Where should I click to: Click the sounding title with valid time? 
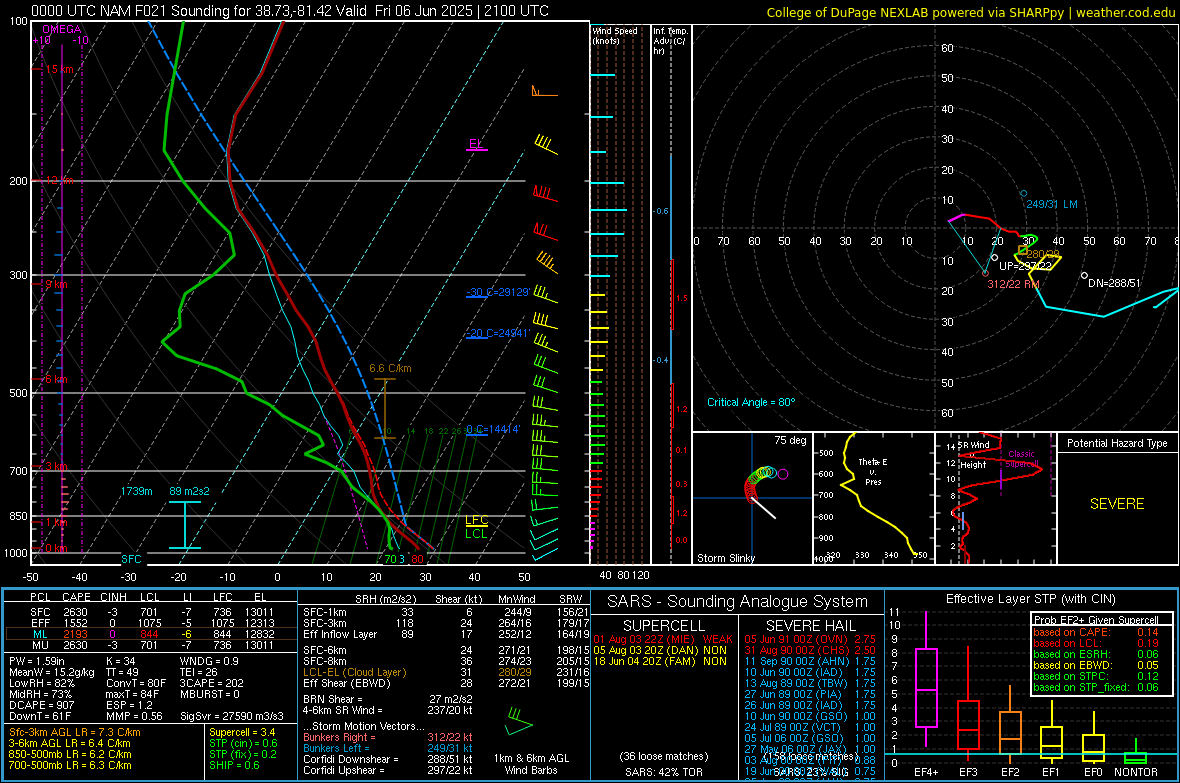click(x=290, y=11)
